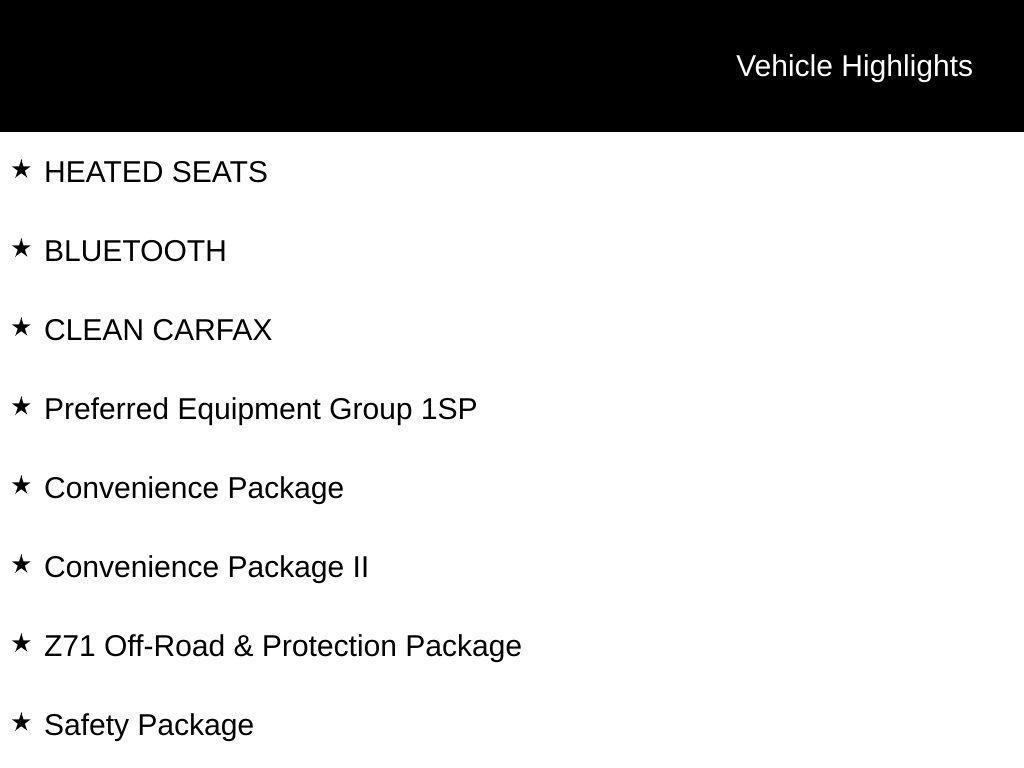Click the 1SP code in Preferred Equipment Group

pyautogui.click(x=449, y=409)
